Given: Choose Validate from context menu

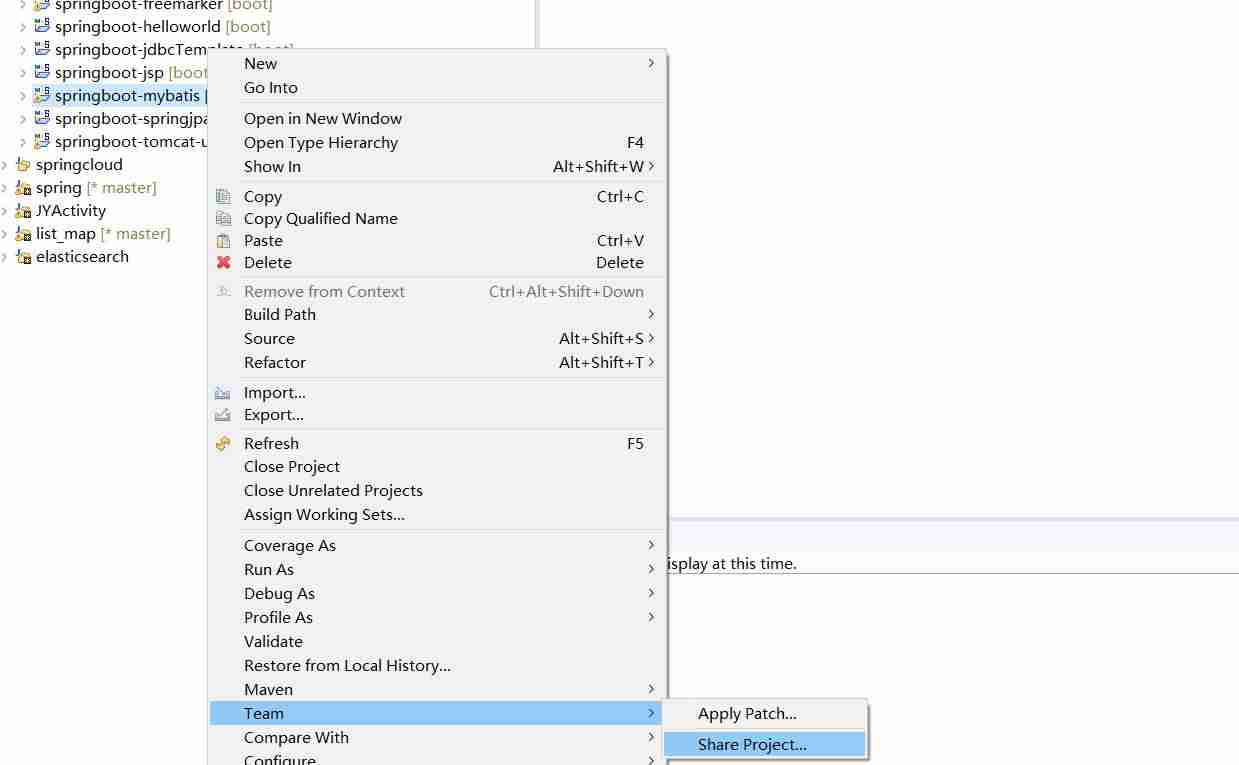Looking at the screenshot, I should click(x=438, y=641).
